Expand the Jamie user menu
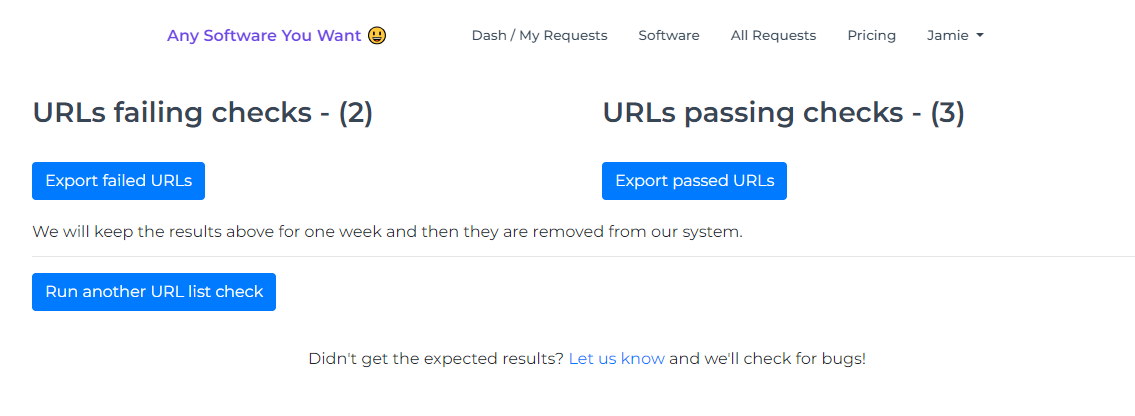This screenshot has width=1135, height=416. [x=955, y=35]
